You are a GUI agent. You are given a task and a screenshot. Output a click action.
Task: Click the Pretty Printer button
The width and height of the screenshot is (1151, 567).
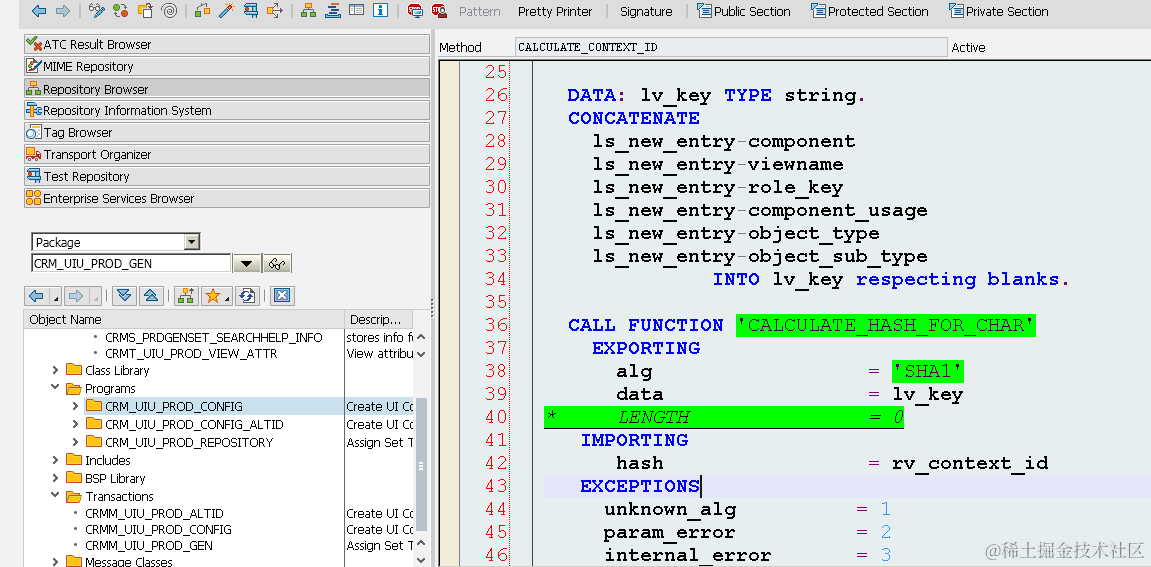point(553,11)
